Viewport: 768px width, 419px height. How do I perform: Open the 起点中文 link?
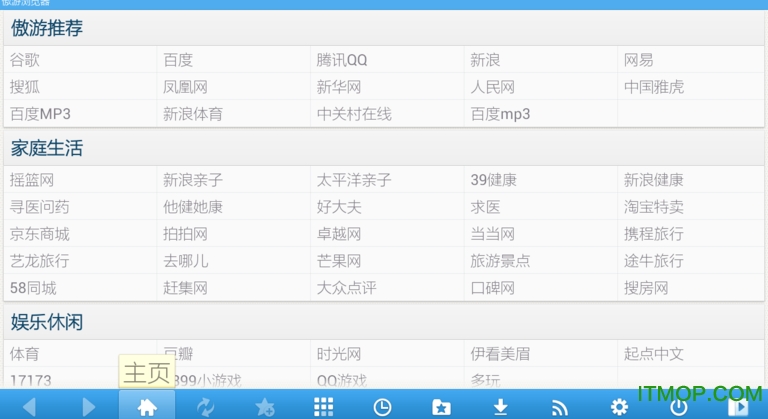pyautogui.click(x=653, y=354)
